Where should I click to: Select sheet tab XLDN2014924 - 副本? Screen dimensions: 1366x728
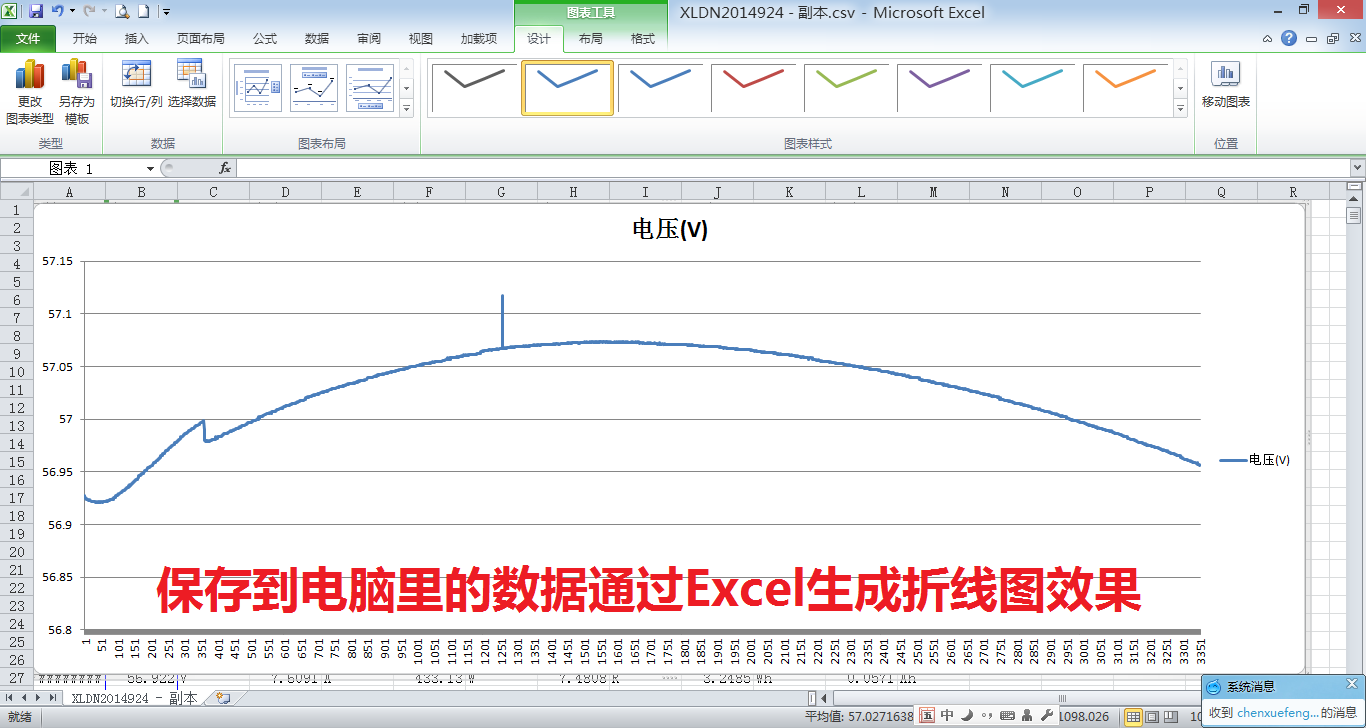[x=134, y=698]
